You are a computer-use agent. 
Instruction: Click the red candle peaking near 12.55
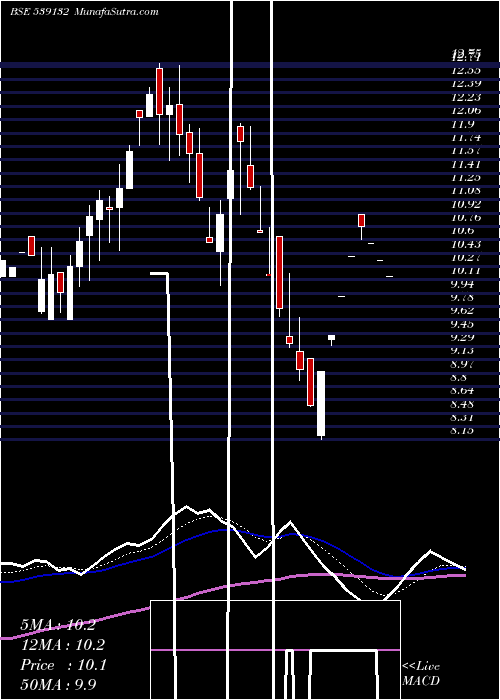[x=159, y=91]
